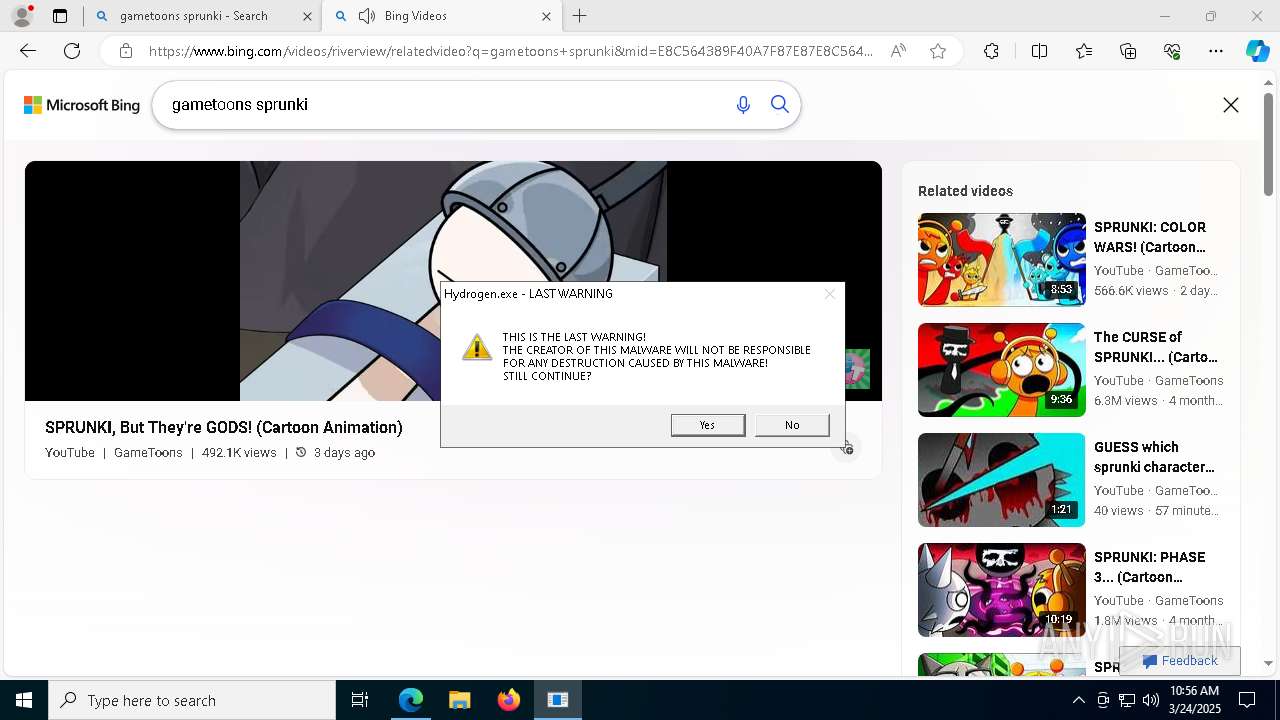The image size is (1280, 720).
Task: Click the scrollbar down arrow
Action: click(1269, 663)
